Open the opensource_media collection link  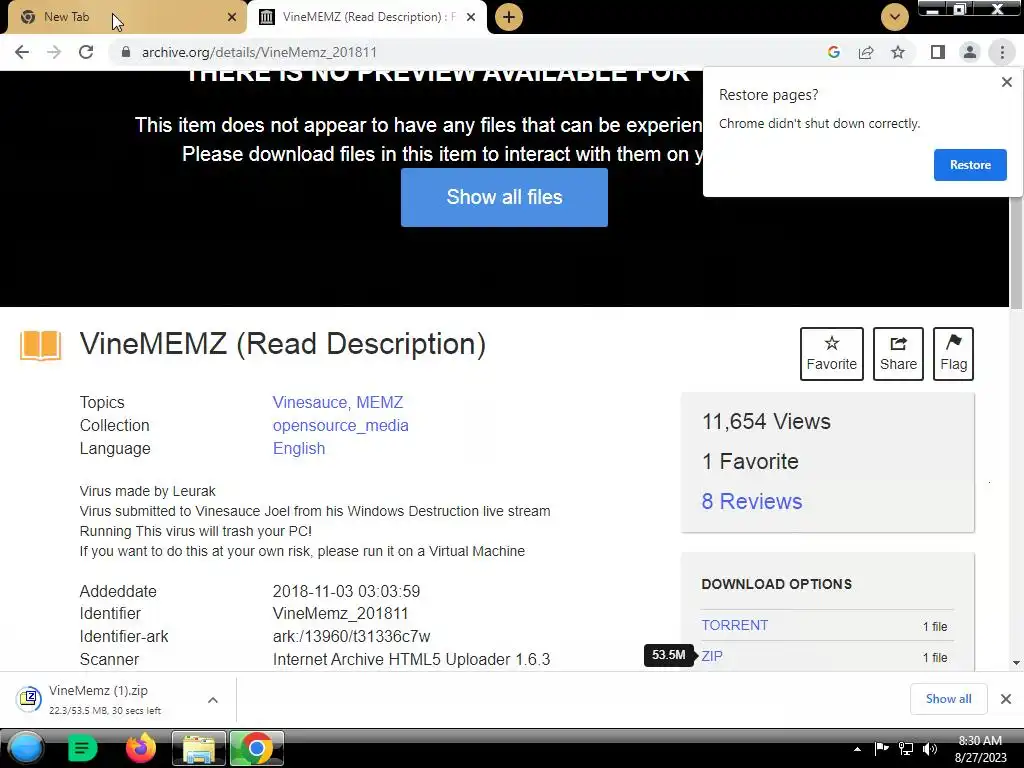point(340,425)
